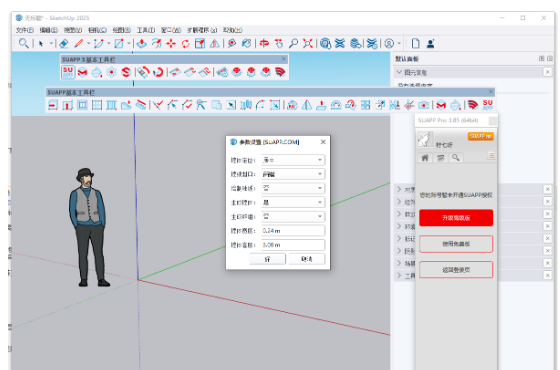
Task: Activate the Push/Pull tool
Action: tap(142, 44)
